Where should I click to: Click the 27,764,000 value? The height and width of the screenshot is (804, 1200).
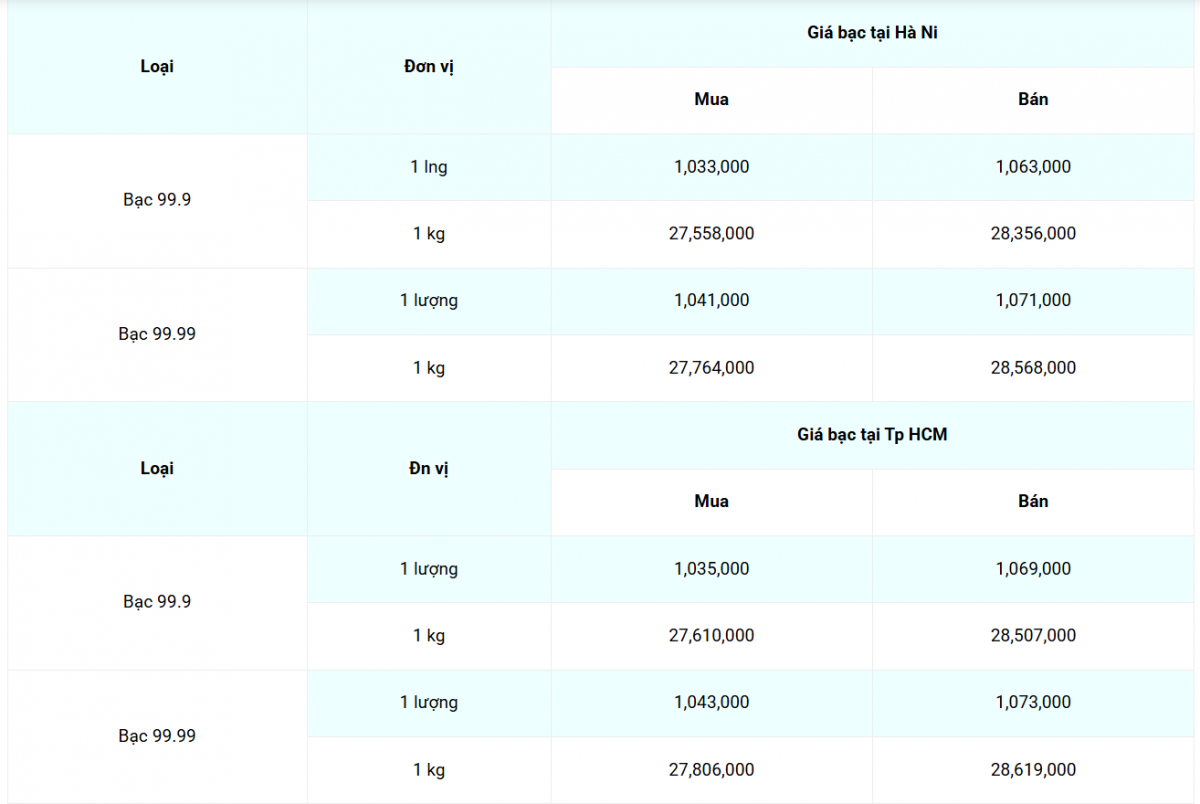tap(711, 368)
